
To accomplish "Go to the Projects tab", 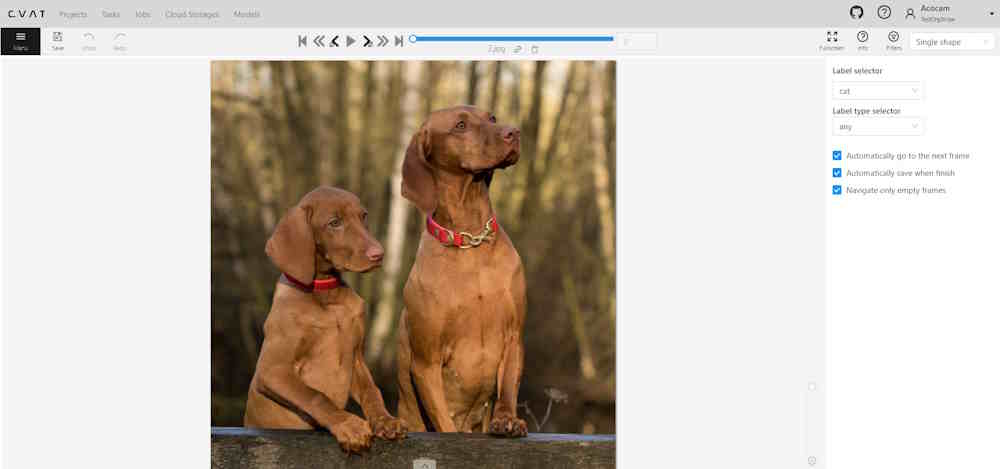I will [x=73, y=15].
